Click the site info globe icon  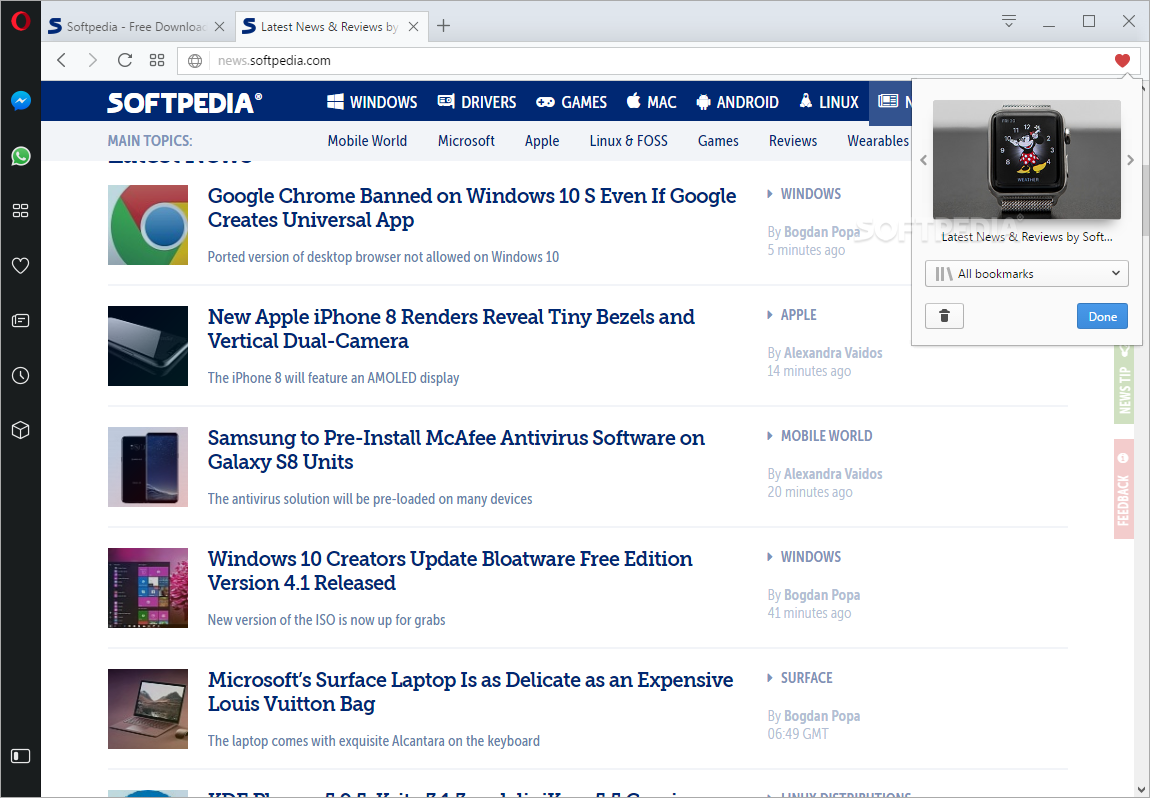194,61
